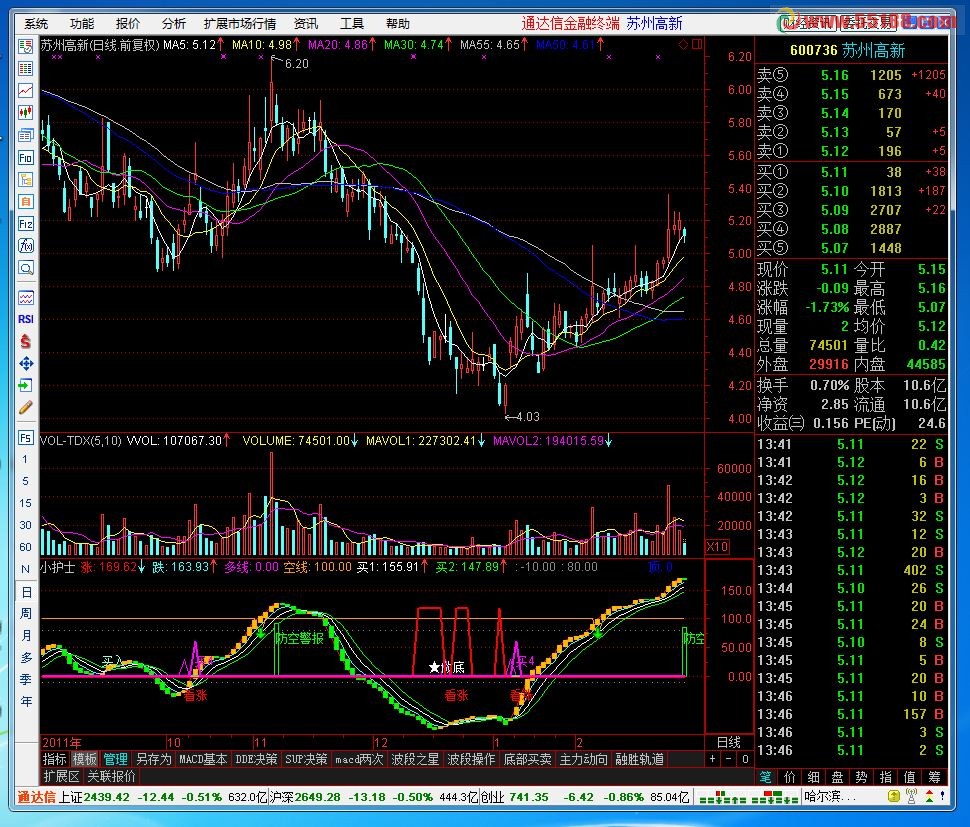Click the blue pin icon in status bar
Viewport: 970px width, 827px height.
(x=945, y=796)
